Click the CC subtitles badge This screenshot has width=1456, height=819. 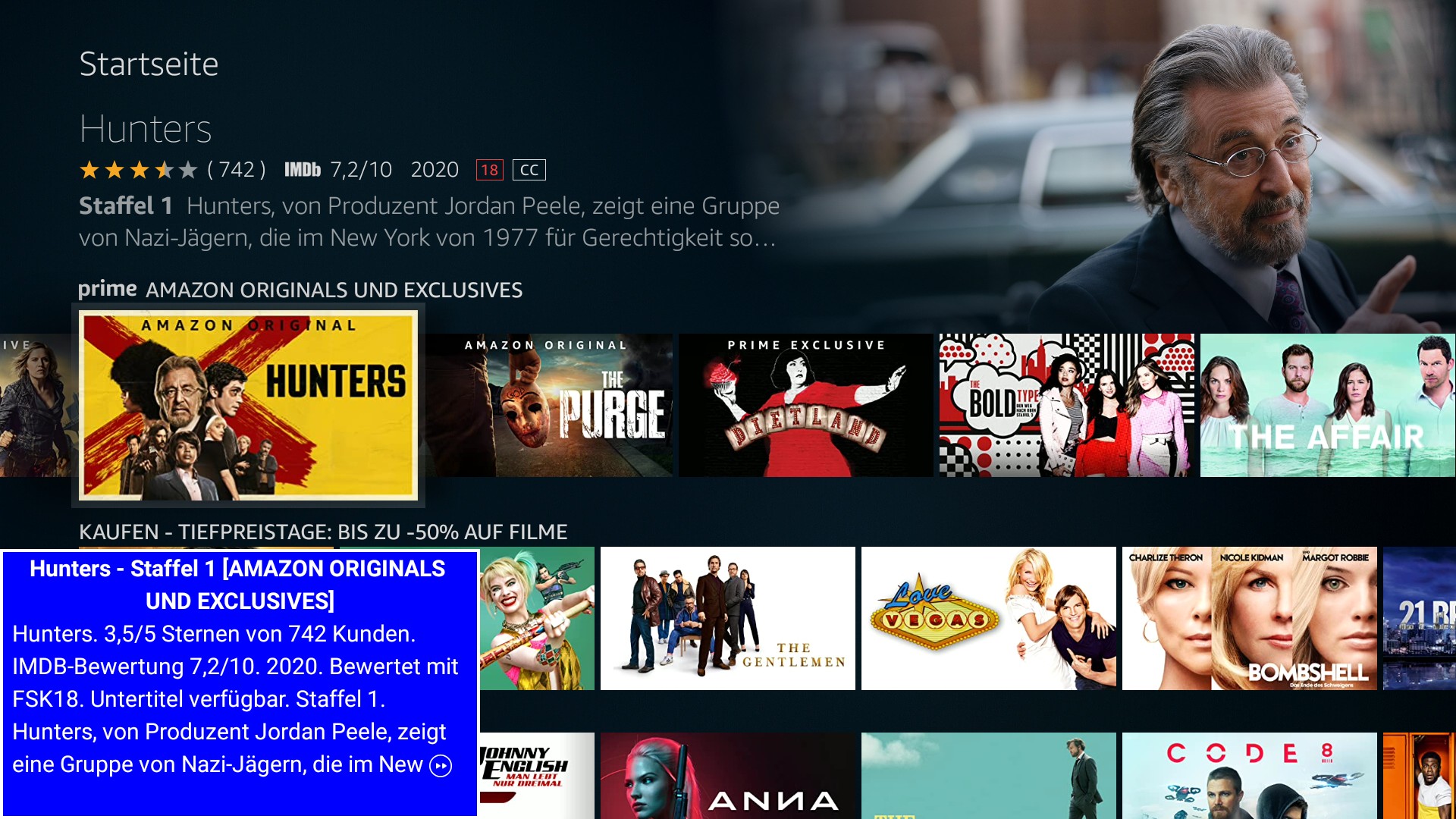529,170
